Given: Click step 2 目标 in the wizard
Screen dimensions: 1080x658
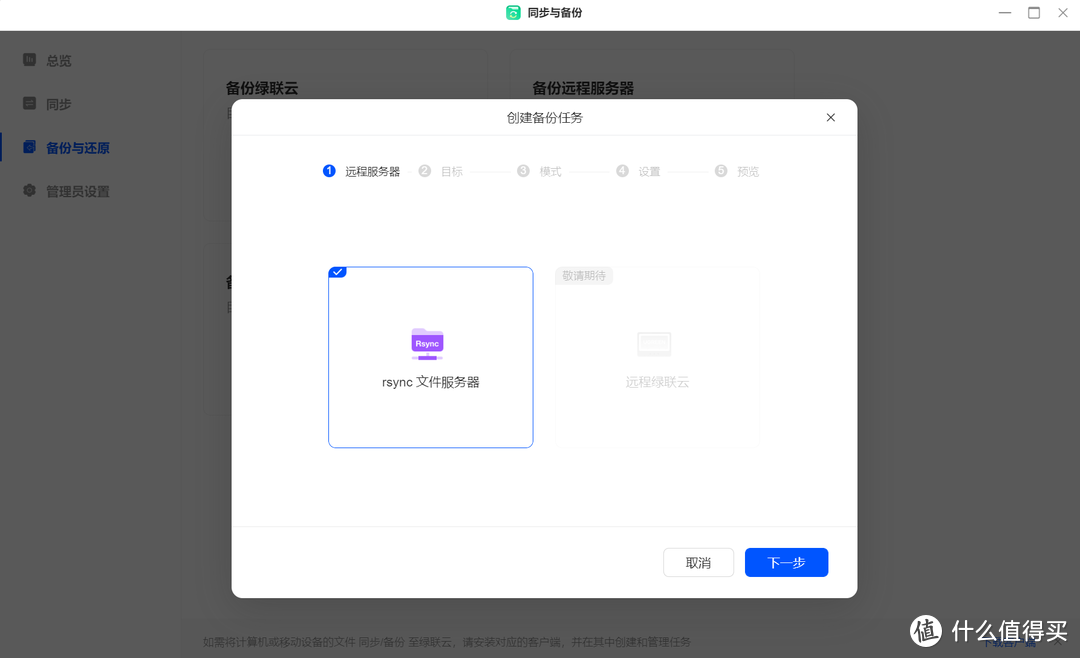Looking at the screenshot, I should tap(441, 171).
